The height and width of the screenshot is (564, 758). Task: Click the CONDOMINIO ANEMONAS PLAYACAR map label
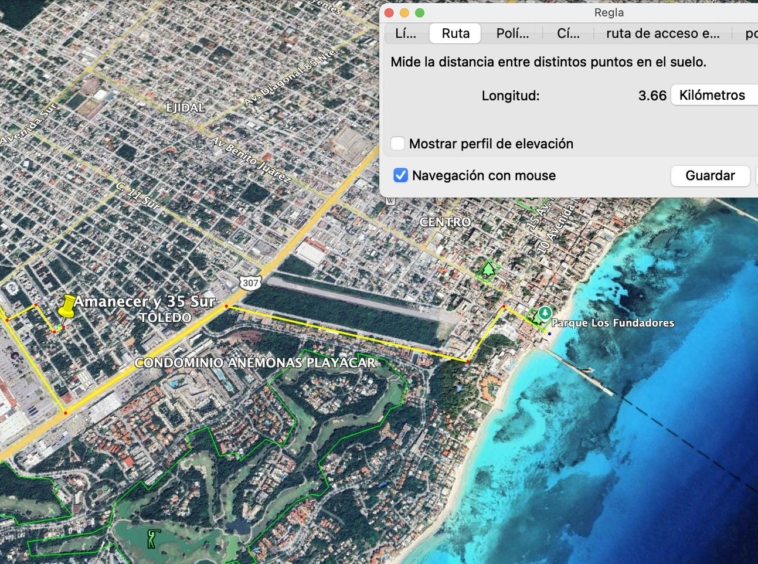[x=255, y=363]
